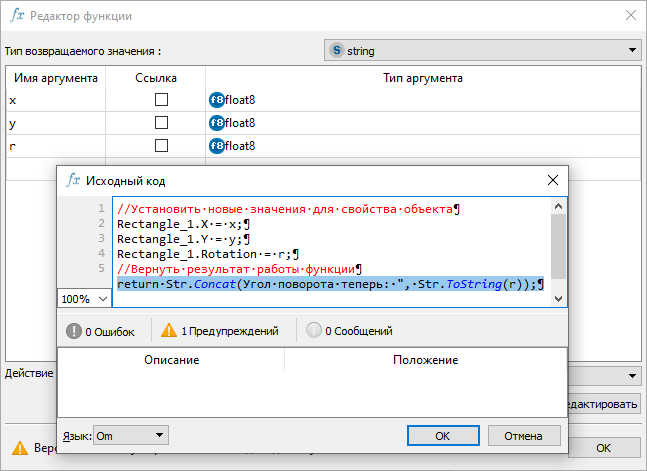Click the errors filter icon
This screenshot has width=647, height=471.
(x=73, y=331)
